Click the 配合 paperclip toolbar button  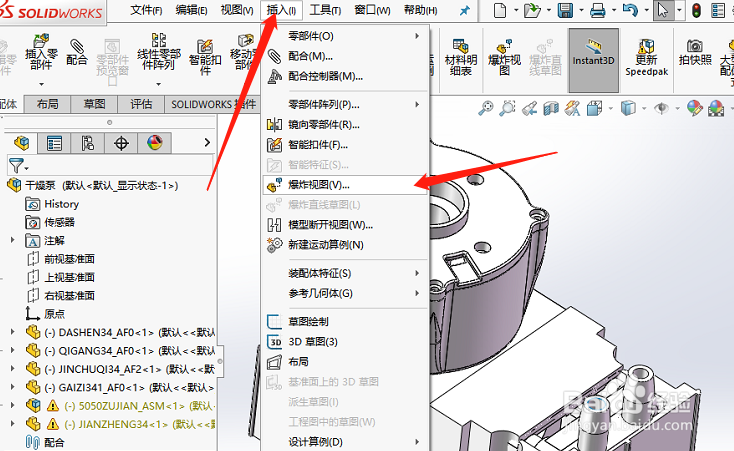tap(77, 51)
